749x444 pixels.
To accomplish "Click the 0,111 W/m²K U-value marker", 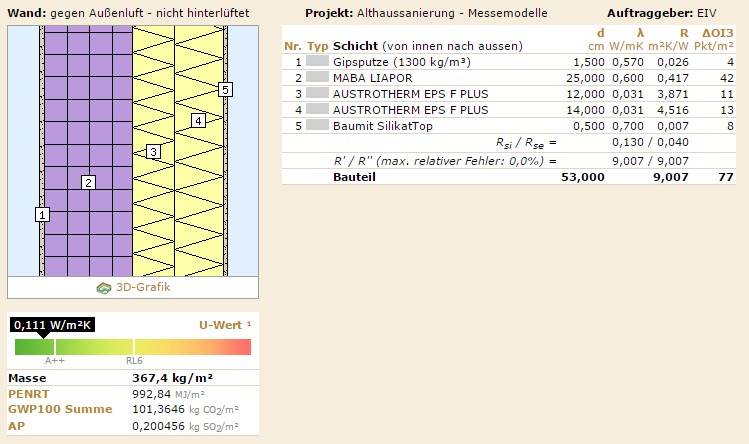I will coord(53,325).
